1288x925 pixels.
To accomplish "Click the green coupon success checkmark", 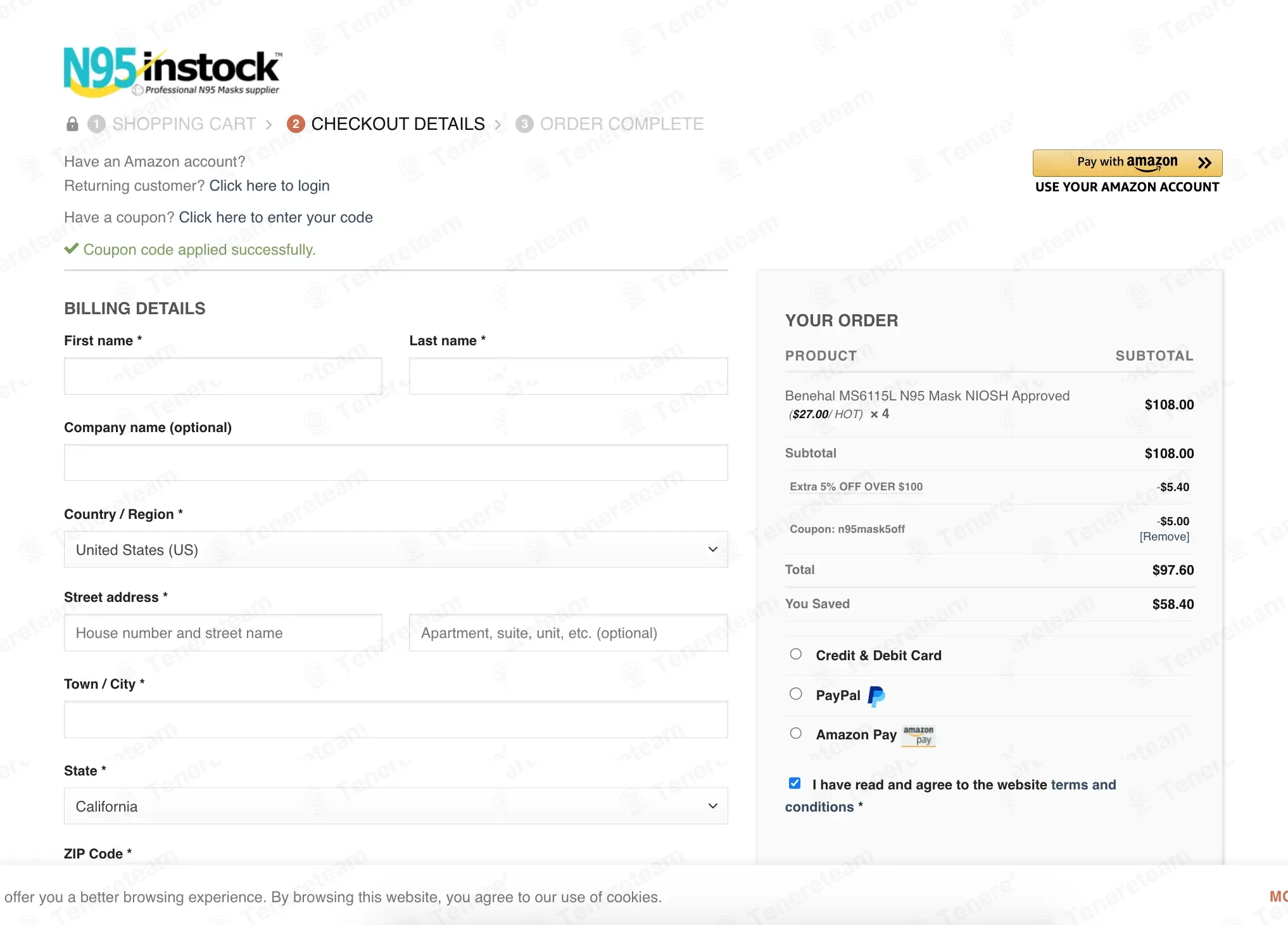I will click(72, 249).
